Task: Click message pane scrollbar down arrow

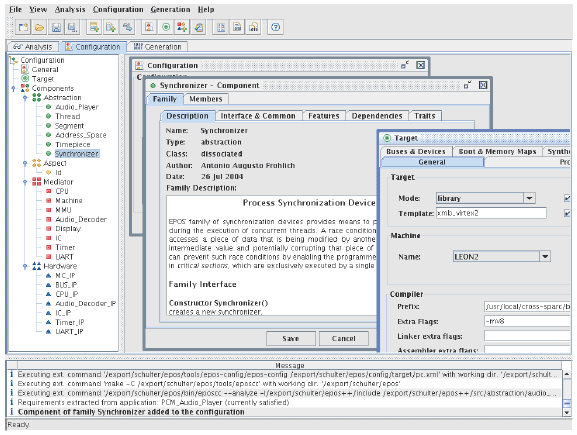Action: (567, 413)
